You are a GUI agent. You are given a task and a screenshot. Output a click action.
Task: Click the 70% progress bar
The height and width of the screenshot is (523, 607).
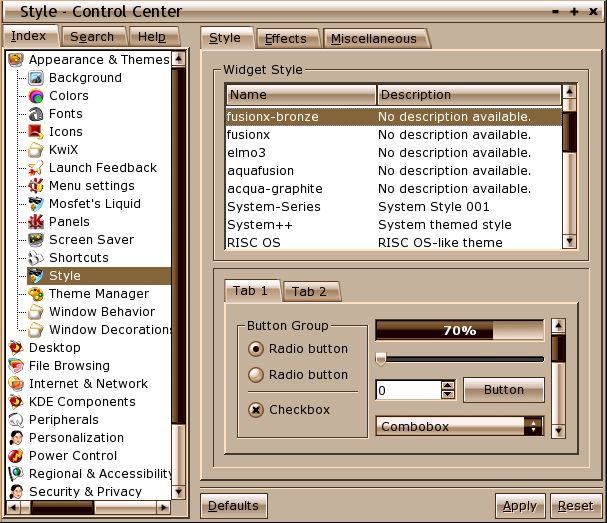pyautogui.click(x=460, y=330)
